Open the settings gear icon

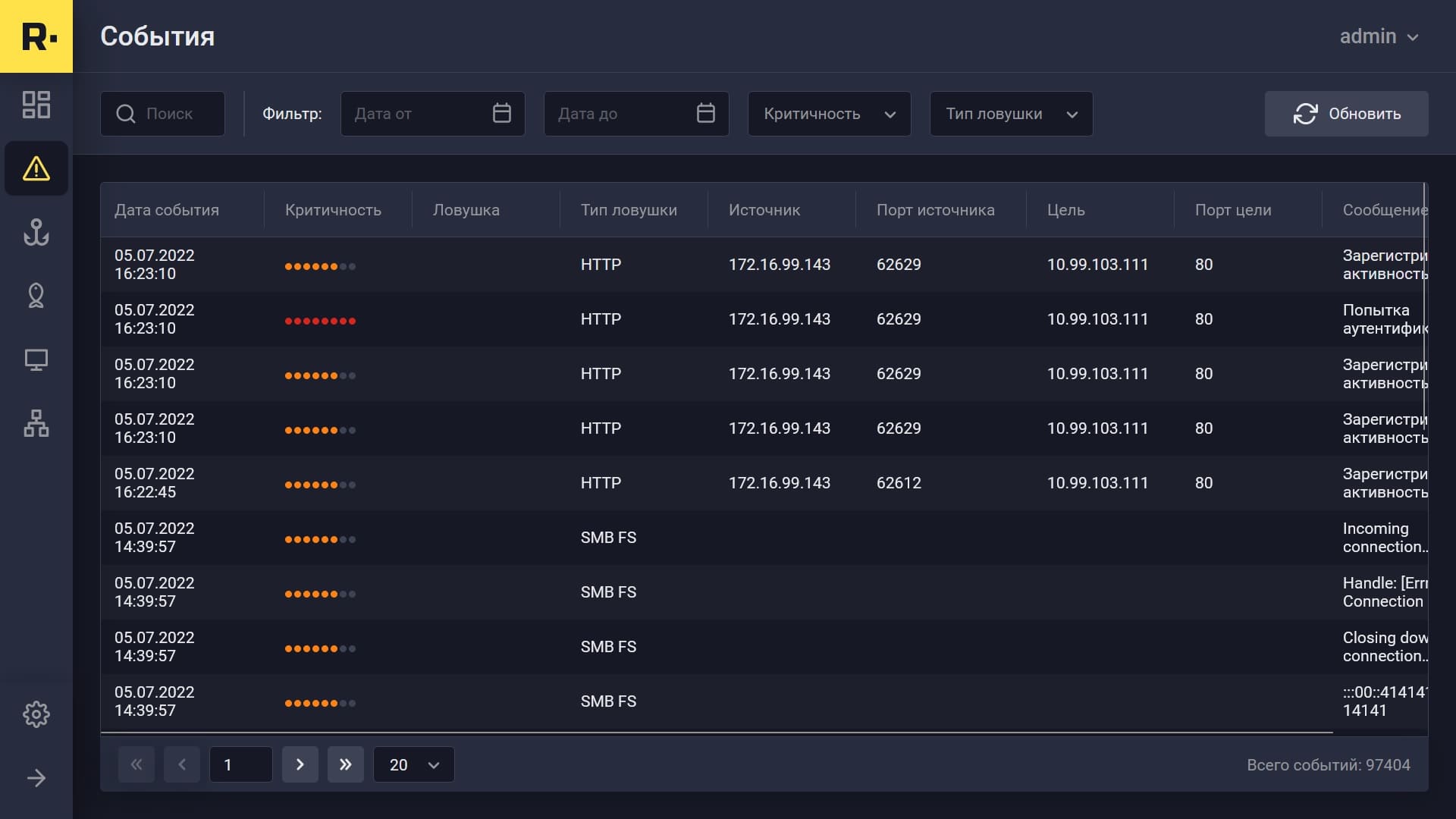[36, 714]
